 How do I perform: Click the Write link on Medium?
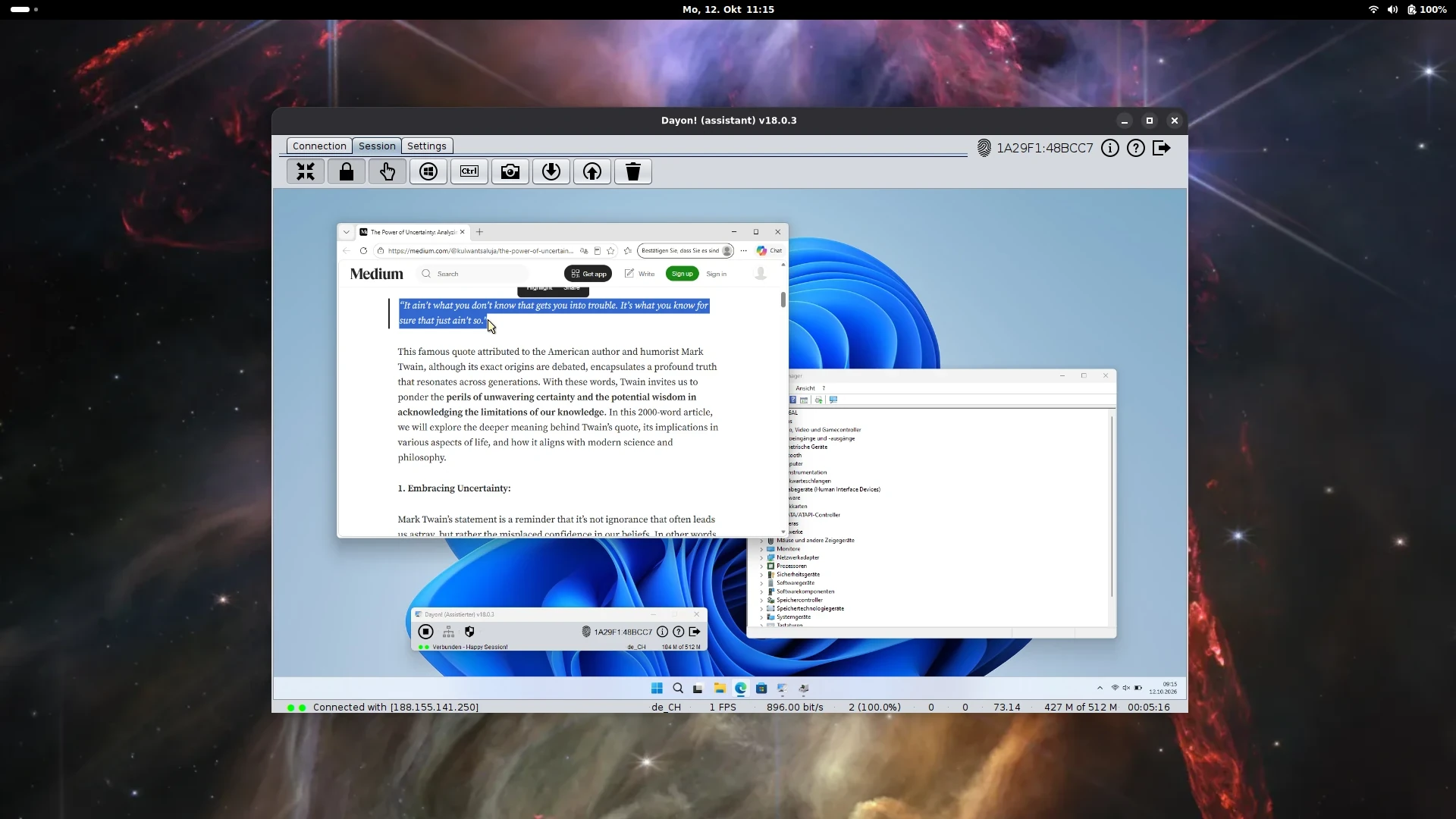coord(639,274)
